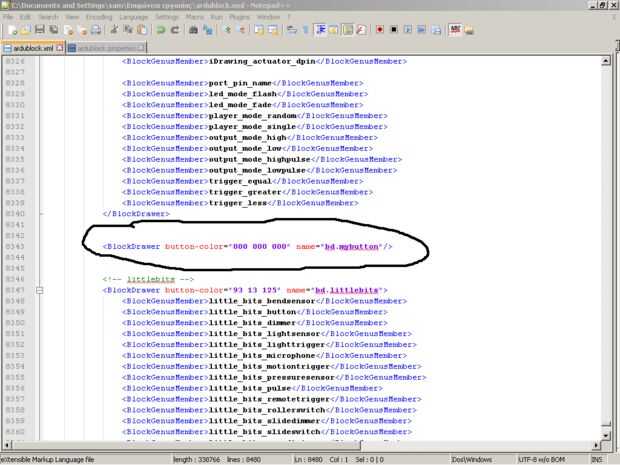The image size is (620, 465).
Task: Click the Close document toolbar icon
Action: tap(69, 30)
